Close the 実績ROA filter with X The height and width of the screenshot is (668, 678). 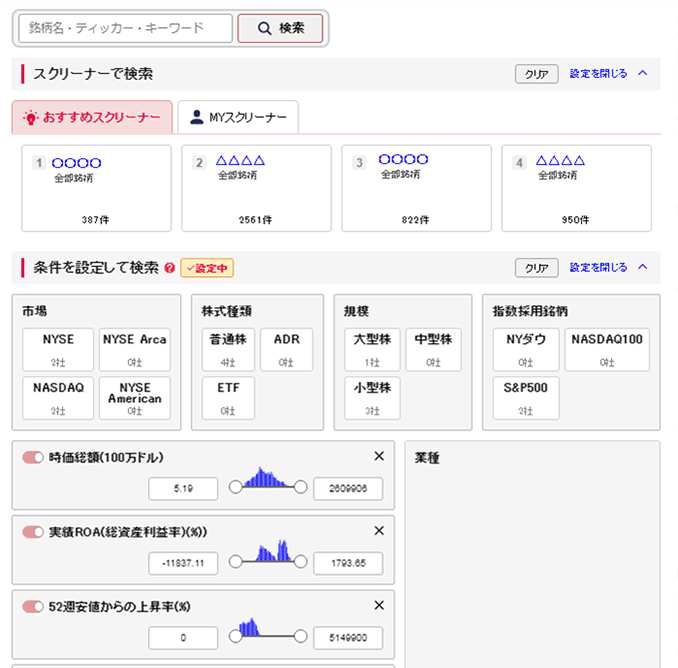(x=379, y=531)
